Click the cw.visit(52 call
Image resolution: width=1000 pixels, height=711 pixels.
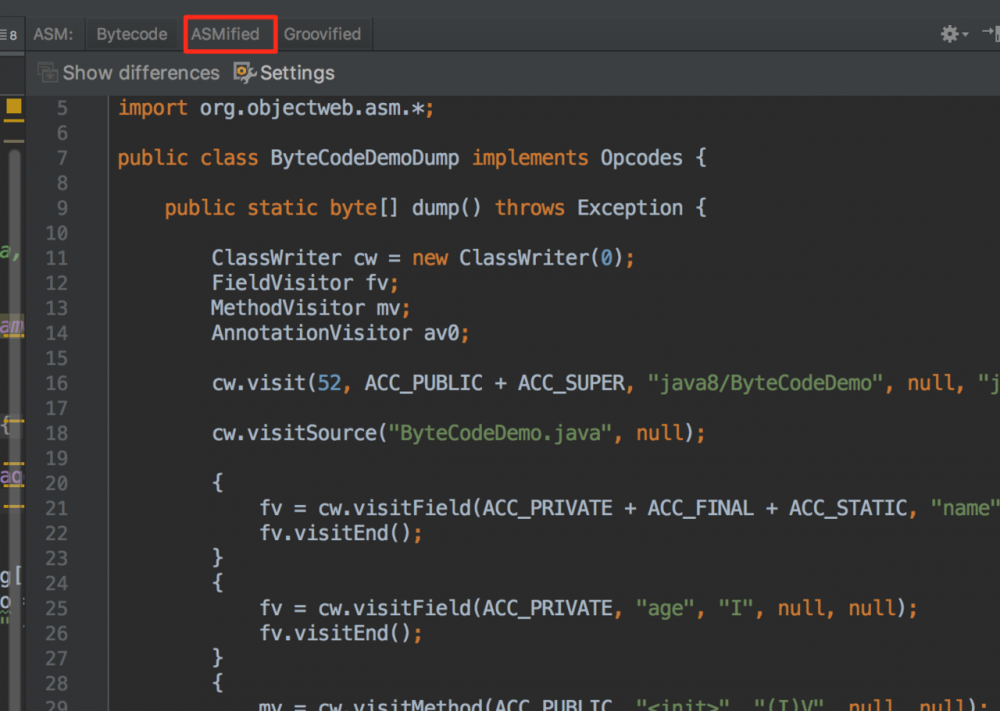point(277,383)
